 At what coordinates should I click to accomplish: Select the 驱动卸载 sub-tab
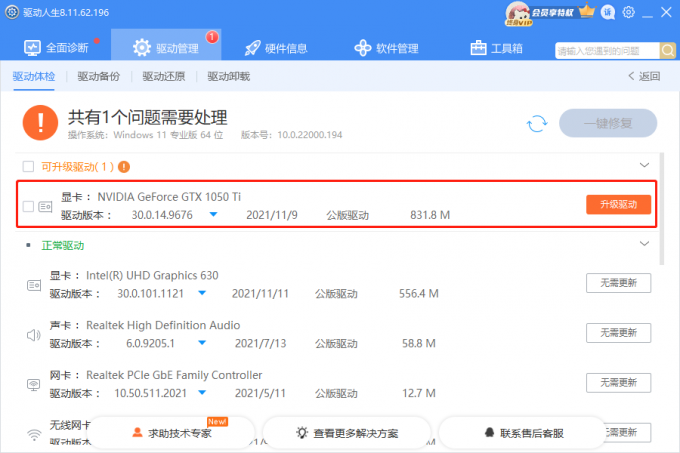pos(229,77)
